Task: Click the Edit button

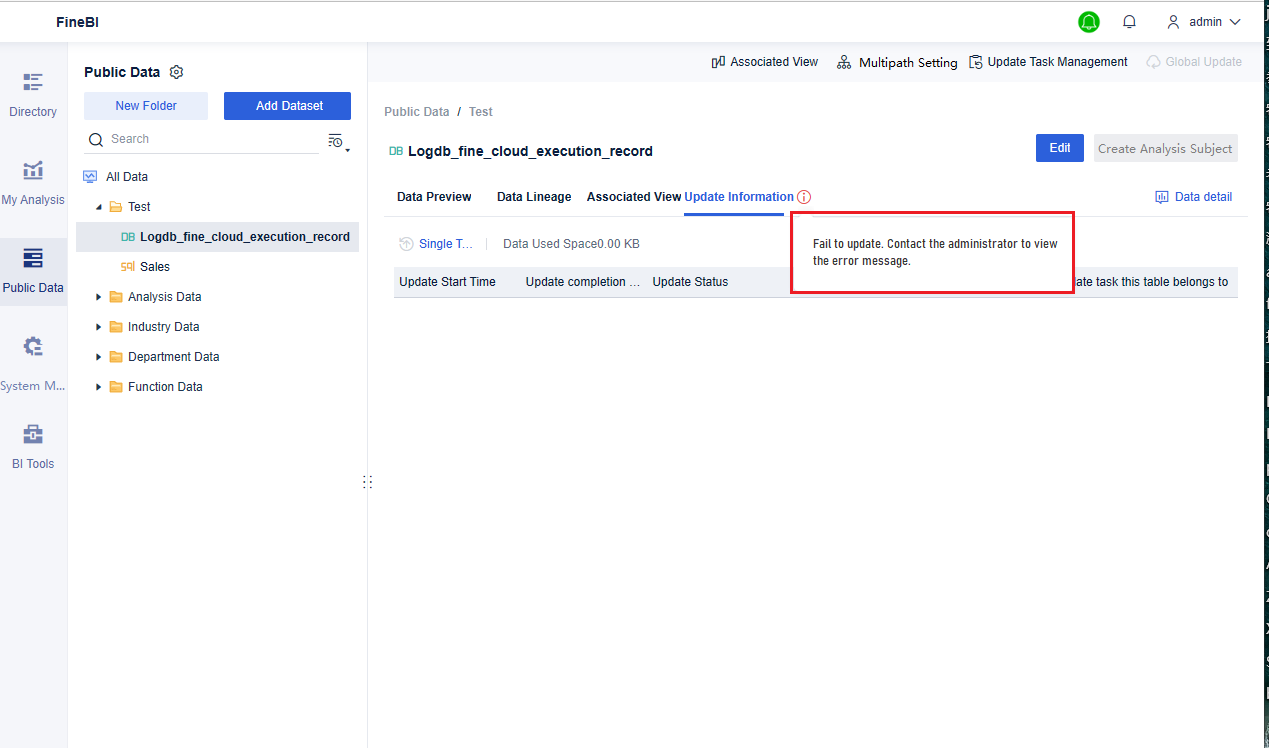Action: click(x=1059, y=147)
